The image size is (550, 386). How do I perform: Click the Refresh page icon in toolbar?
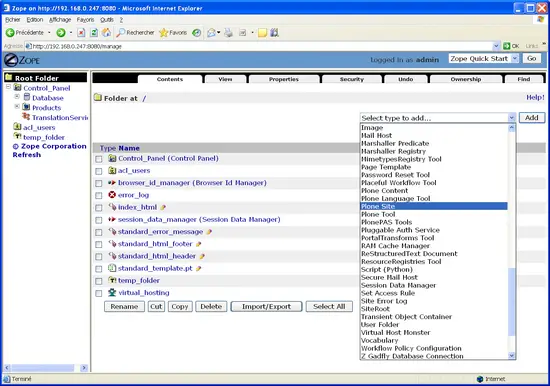pyautogui.click(x=94, y=33)
